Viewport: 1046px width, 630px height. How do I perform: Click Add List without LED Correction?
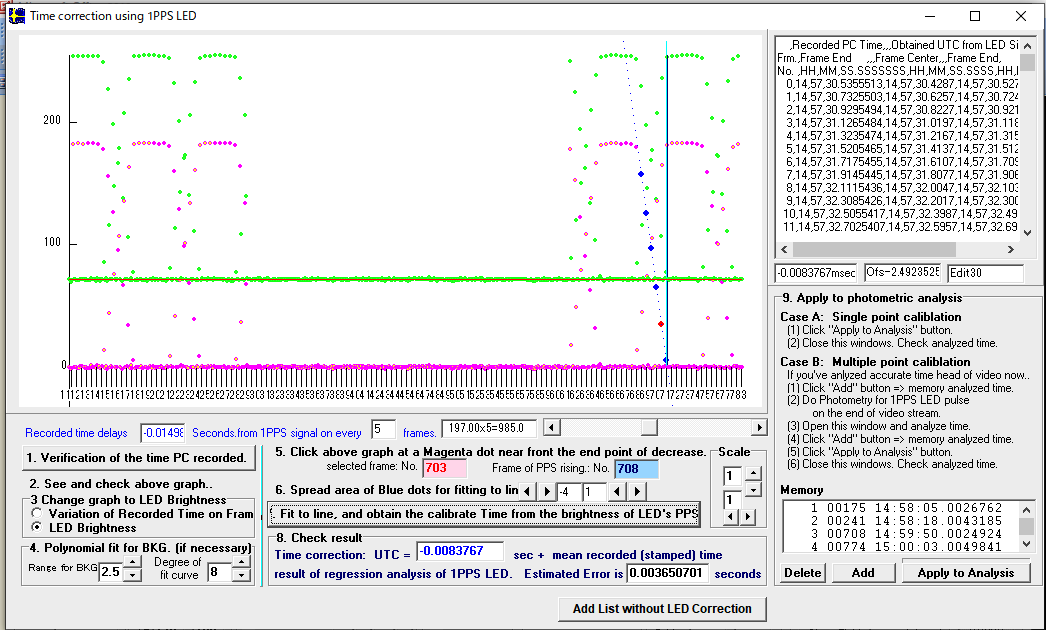(x=661, y=608)
